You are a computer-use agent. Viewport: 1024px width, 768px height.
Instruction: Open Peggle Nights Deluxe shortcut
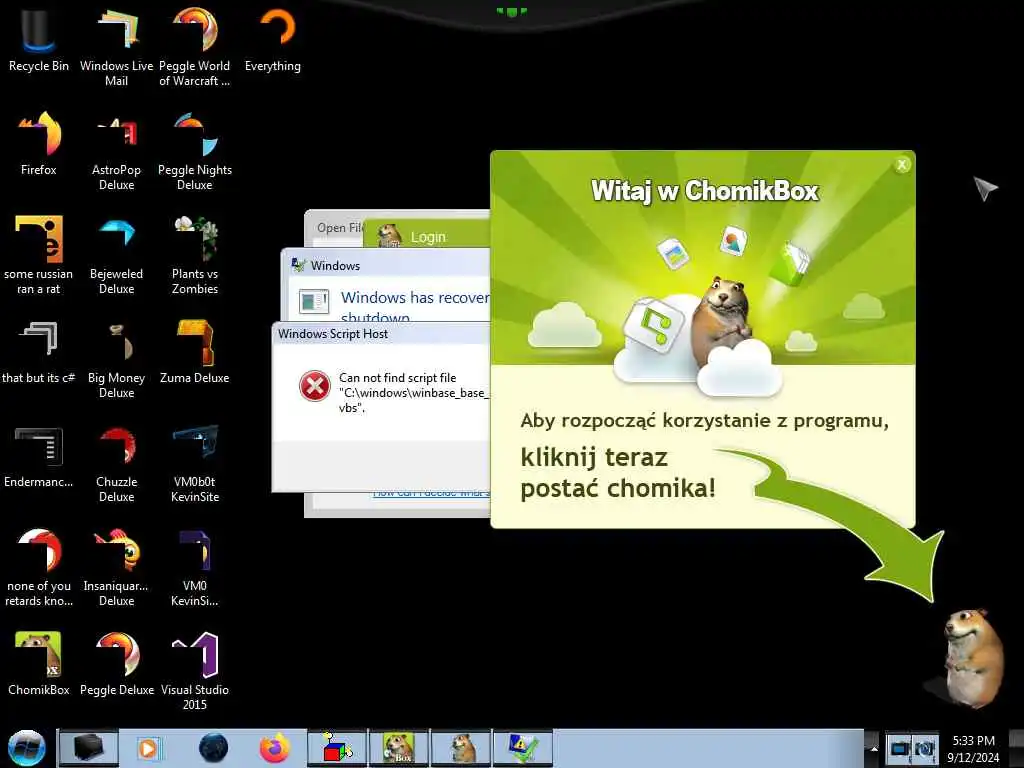(x=195, y=150)
